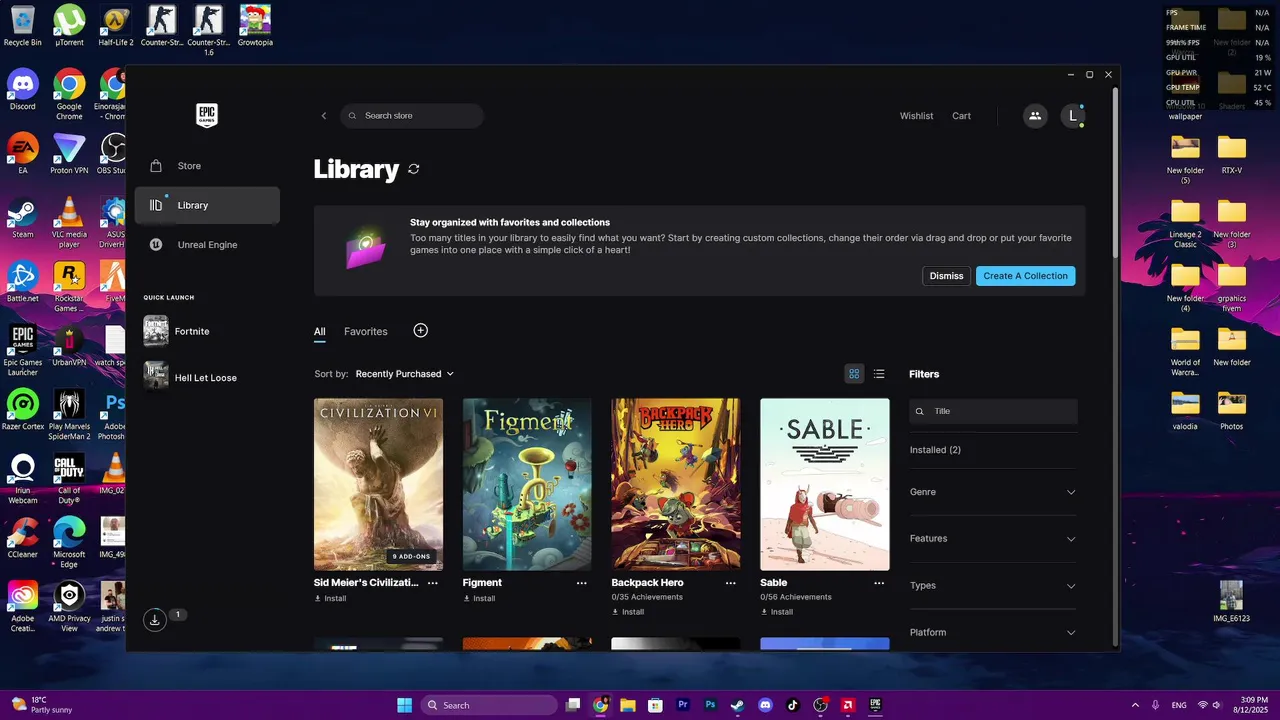Switch to the Favorites tab
The width and height of the screenshot is (1280, 720).
click(366, 332)
